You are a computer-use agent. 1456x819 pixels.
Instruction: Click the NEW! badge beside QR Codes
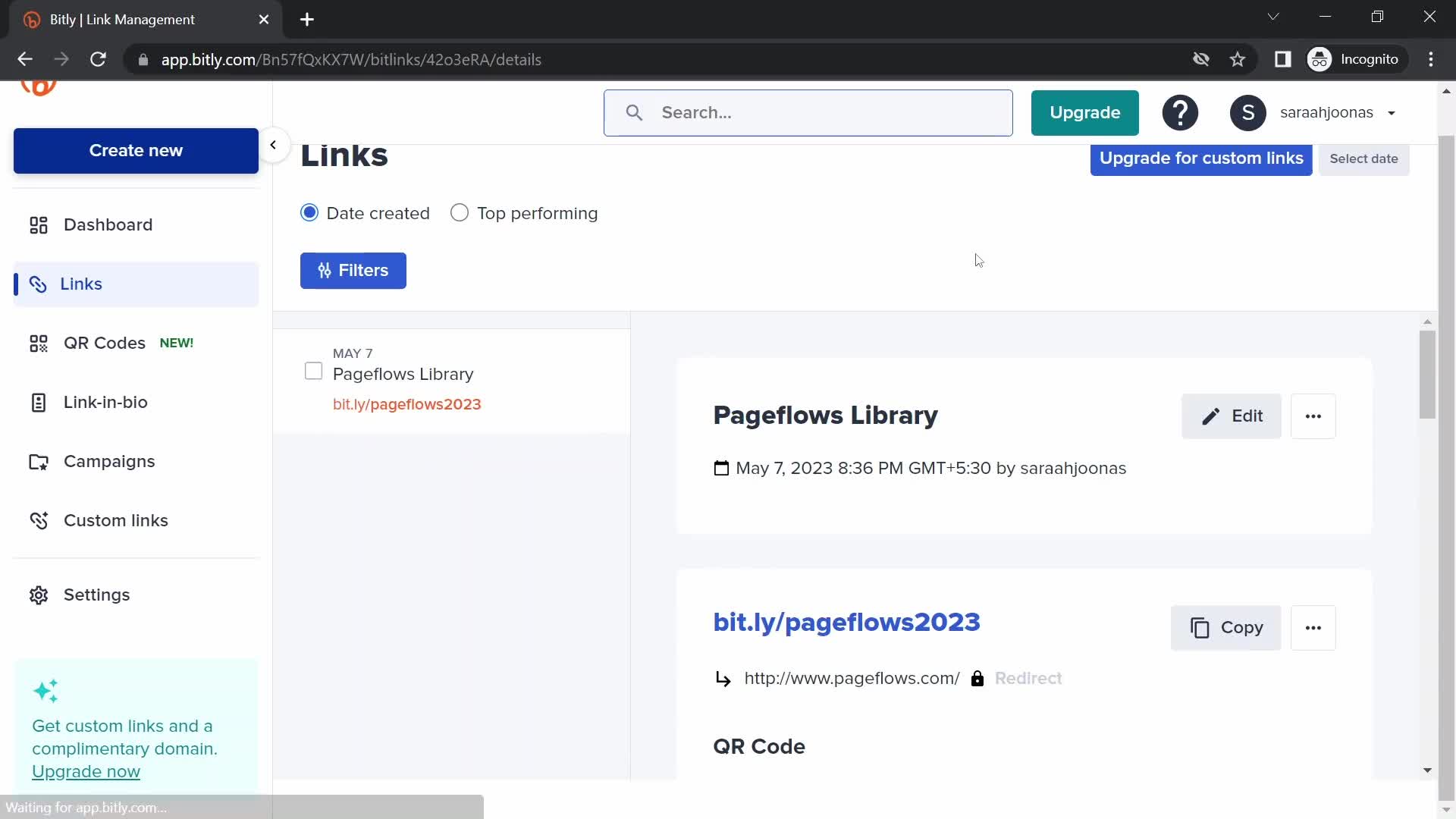point(176,343)
